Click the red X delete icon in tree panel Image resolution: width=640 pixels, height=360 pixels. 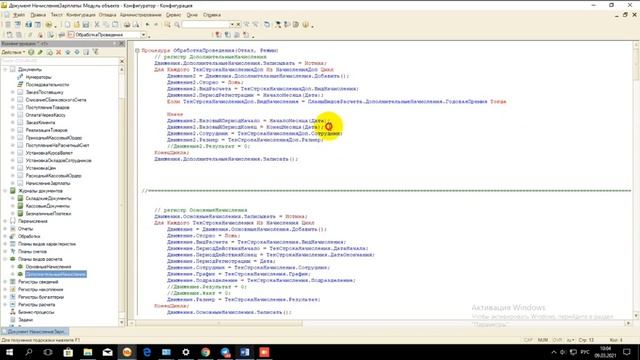(58, 52)
